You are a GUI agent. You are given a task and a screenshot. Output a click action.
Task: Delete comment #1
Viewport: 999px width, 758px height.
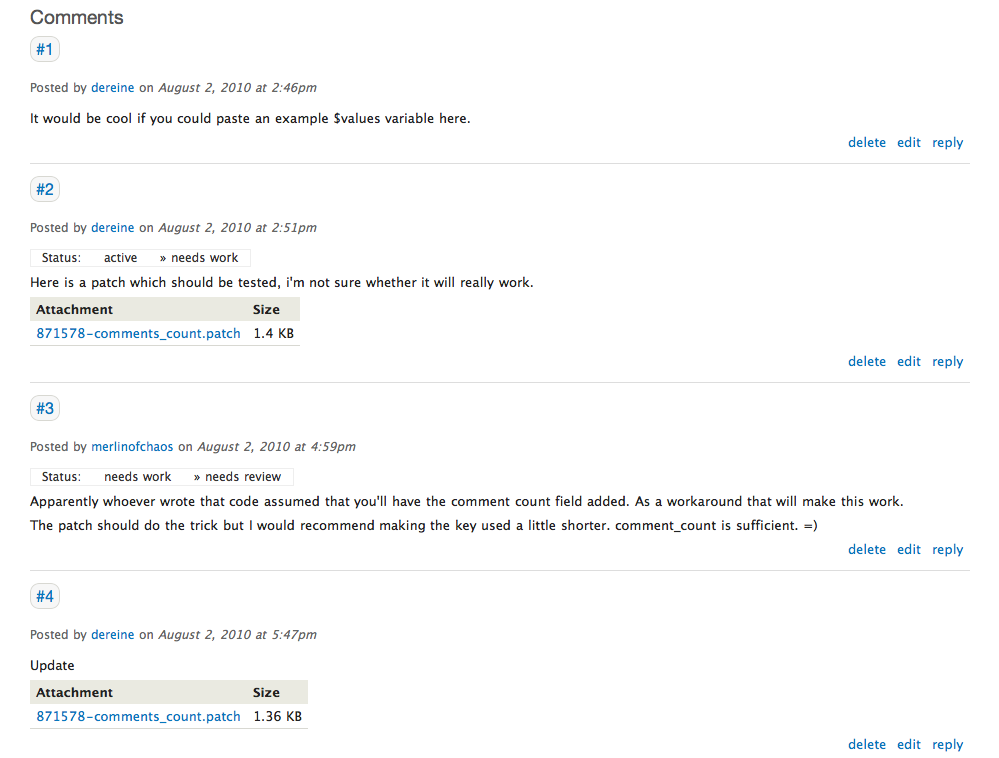pos(866,143)
